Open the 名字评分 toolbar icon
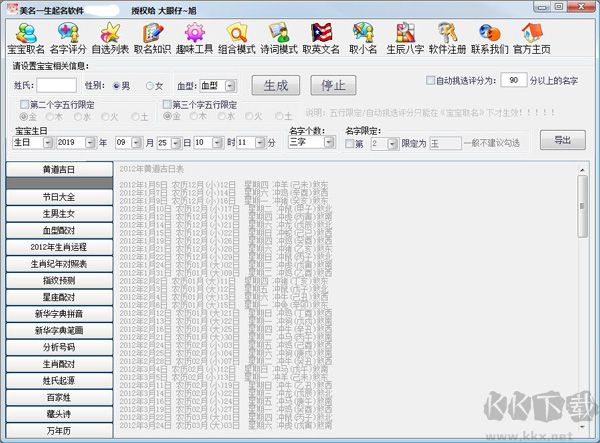Image resolution: width=600 pixels, height=443 pixels. pyautogui.click(x=68, y=38)
